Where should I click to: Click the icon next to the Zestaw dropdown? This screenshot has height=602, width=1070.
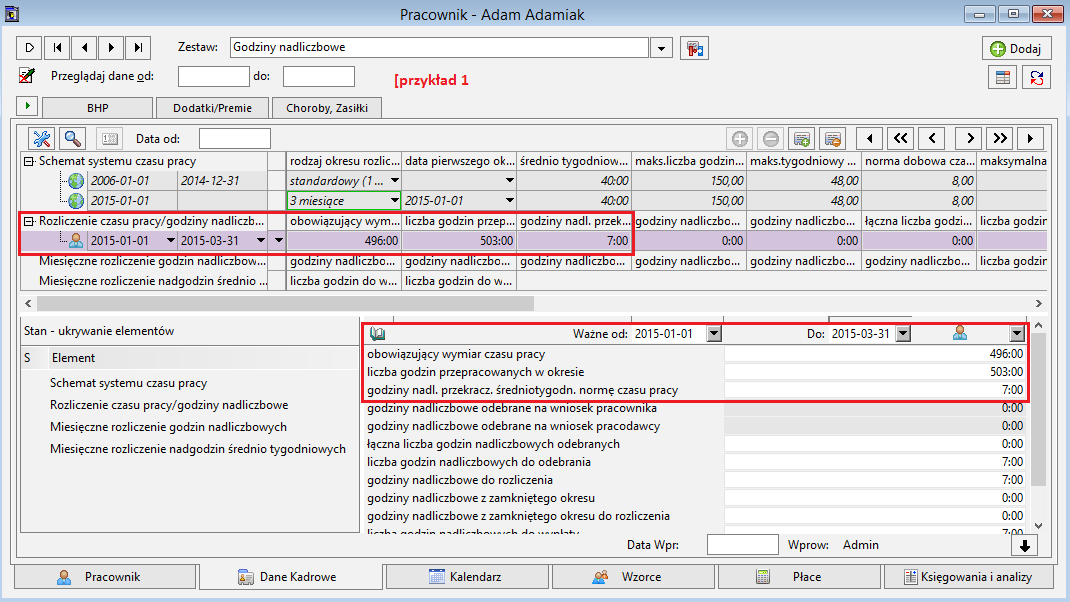695,48
